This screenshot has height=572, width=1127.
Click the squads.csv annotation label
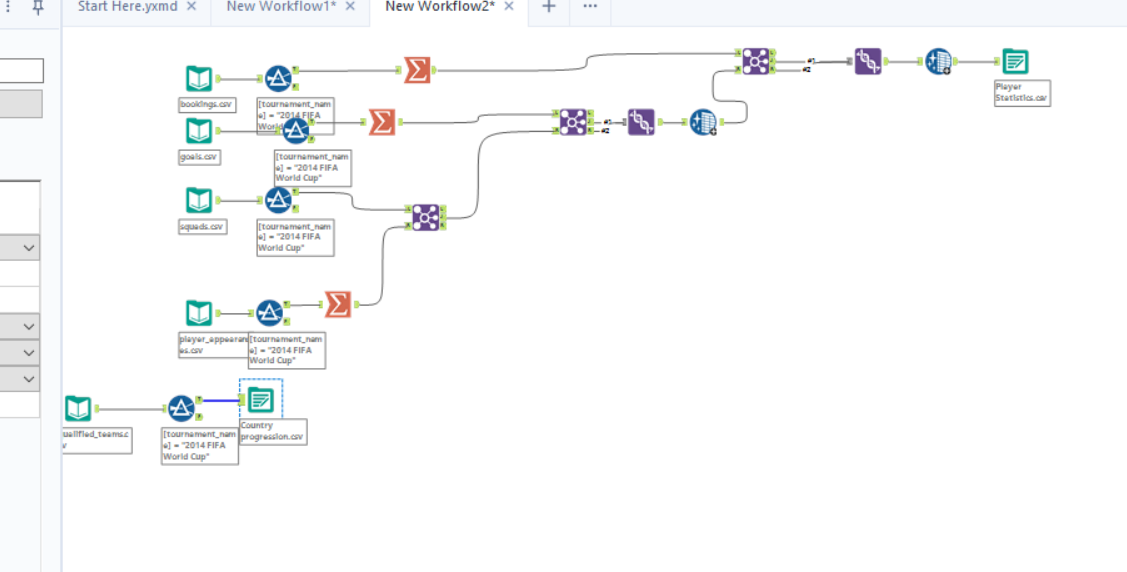click(203, 226)
